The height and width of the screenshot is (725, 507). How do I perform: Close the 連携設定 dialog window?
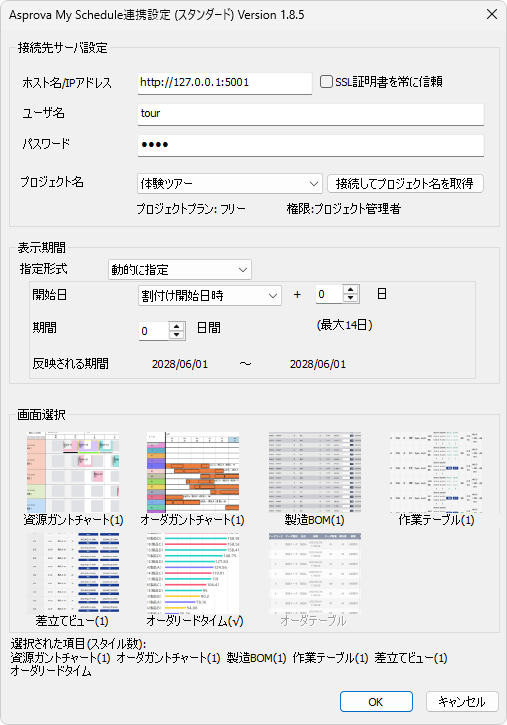492,14
